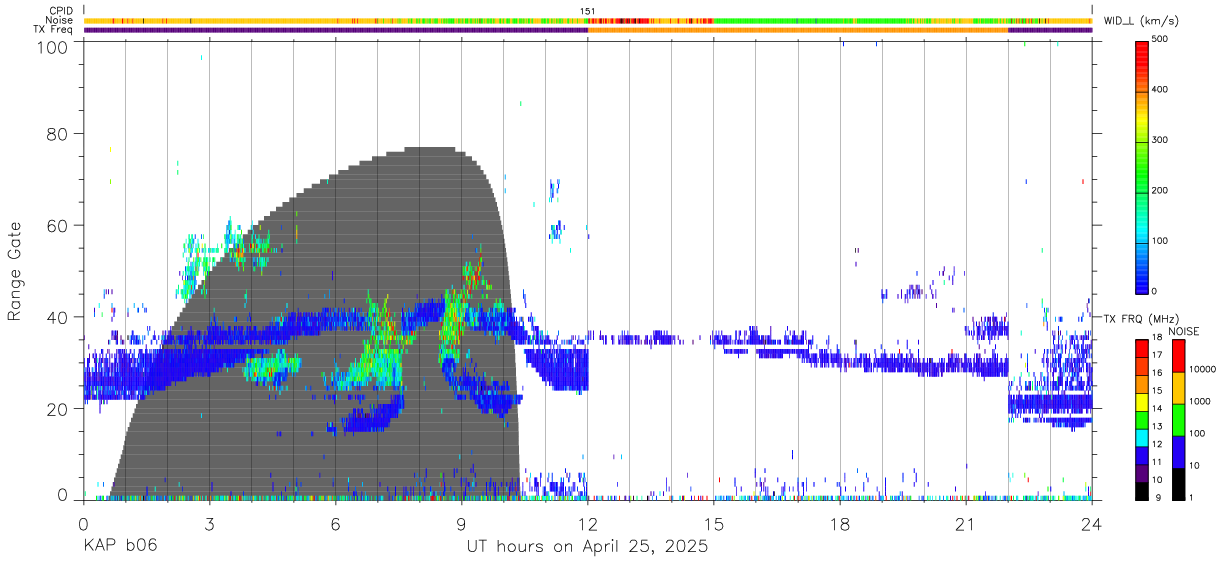Click the WID⊥ (km/s) colorbar title
1228x567 pixels.
[1140, 21]
